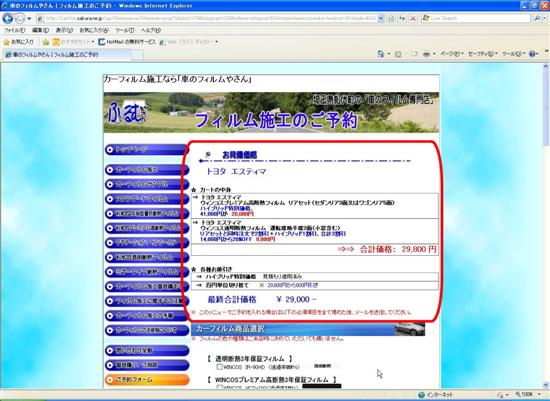Click the トップページ navigation button
Image resolution: width=550 pixels, height=401 pixels.
[146, 150]
